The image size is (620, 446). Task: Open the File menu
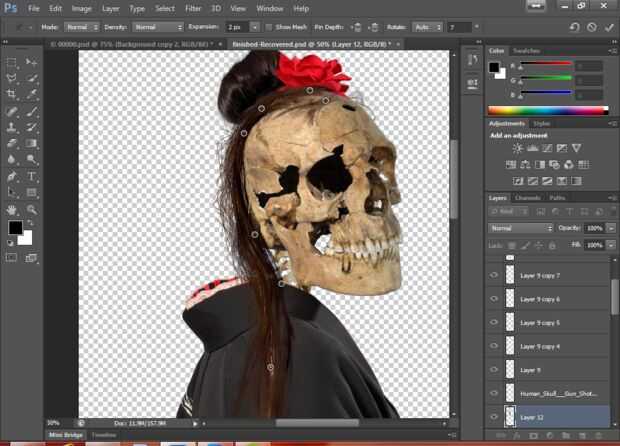tap(34, 8)
